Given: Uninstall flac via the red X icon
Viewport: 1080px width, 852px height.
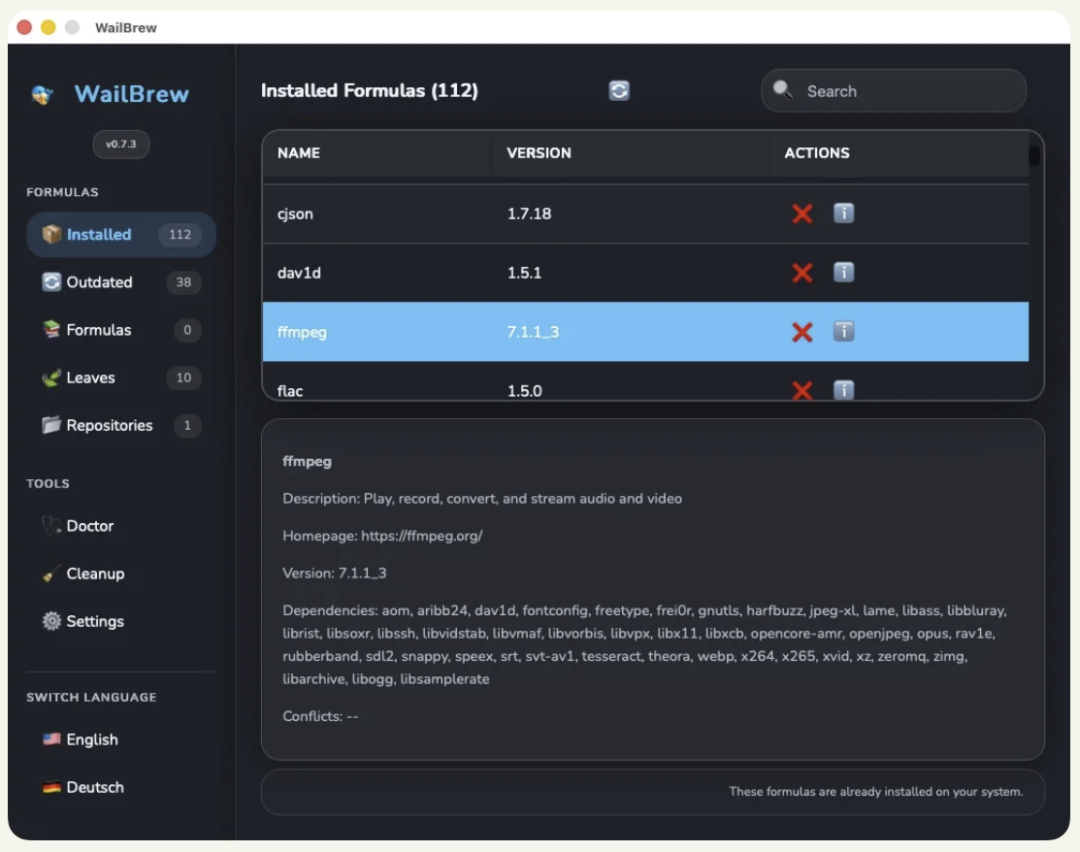Looking at the screenshot, I should coord(802,390).
